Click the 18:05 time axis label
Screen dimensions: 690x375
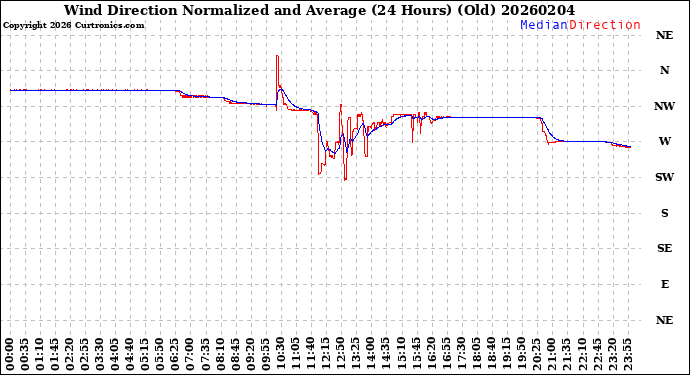coord(477,354)
